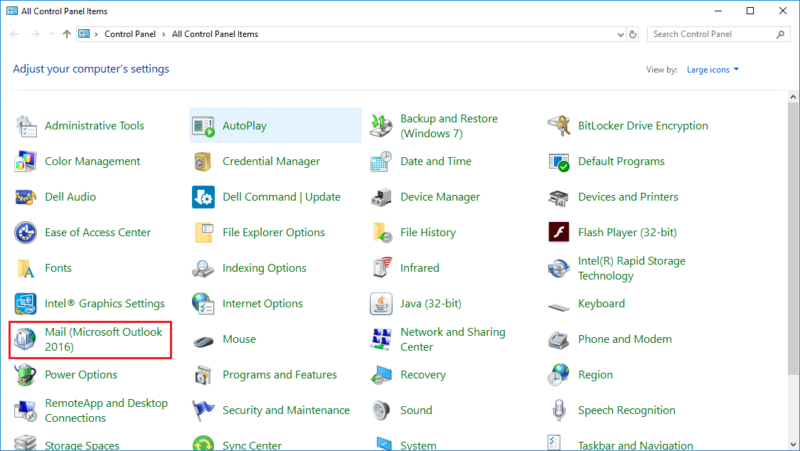Viewport: 800px width, 451px height.
Task: Click the Control Panel title bar icon
Action: tap(12, 11)
